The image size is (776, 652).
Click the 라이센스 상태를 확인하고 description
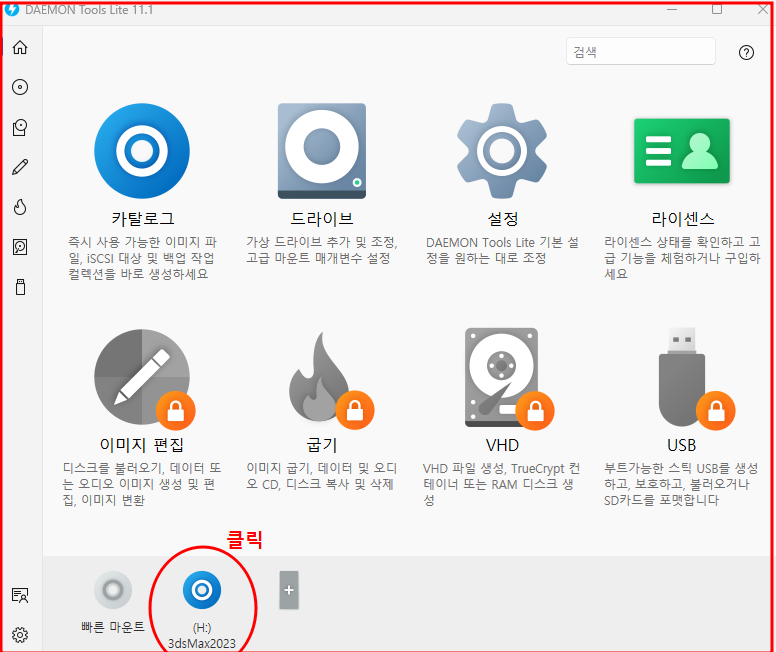pyautogui.click(x=682, y=258)
